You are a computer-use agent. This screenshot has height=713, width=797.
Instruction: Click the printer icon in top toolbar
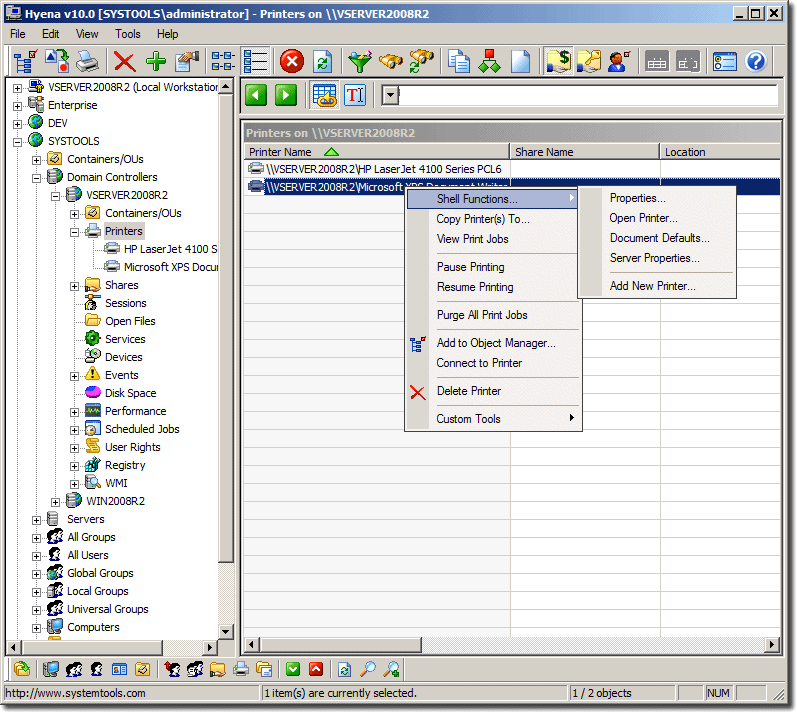click(x=88, y=62)
